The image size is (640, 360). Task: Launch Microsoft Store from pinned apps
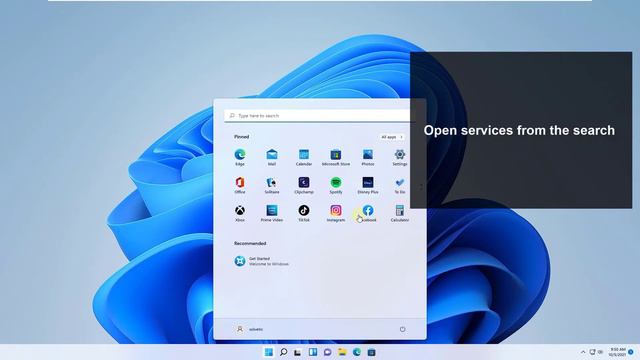pyautogui.click(x=336, y=157)
